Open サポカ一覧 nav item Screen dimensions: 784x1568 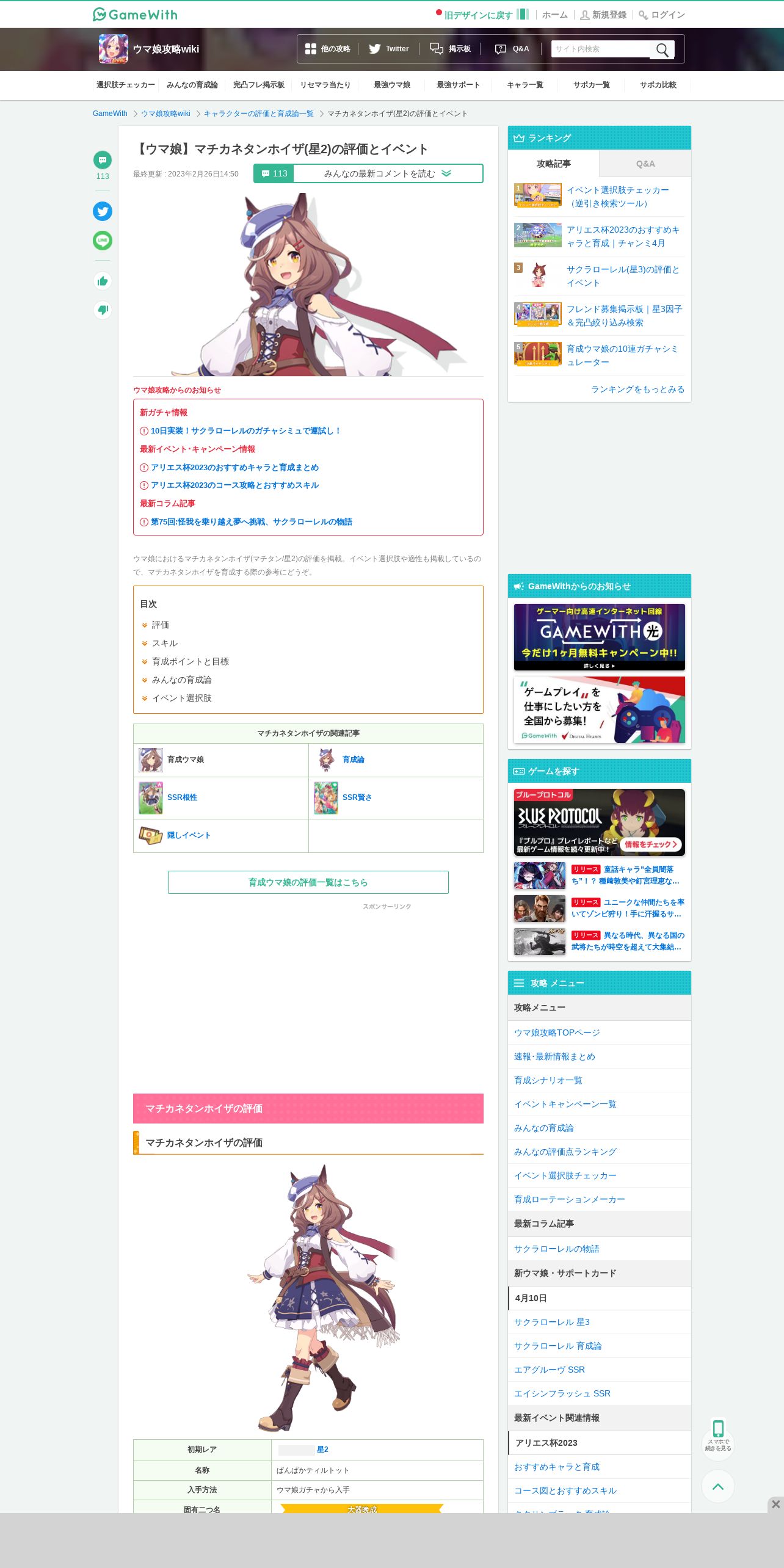(592, 85)
